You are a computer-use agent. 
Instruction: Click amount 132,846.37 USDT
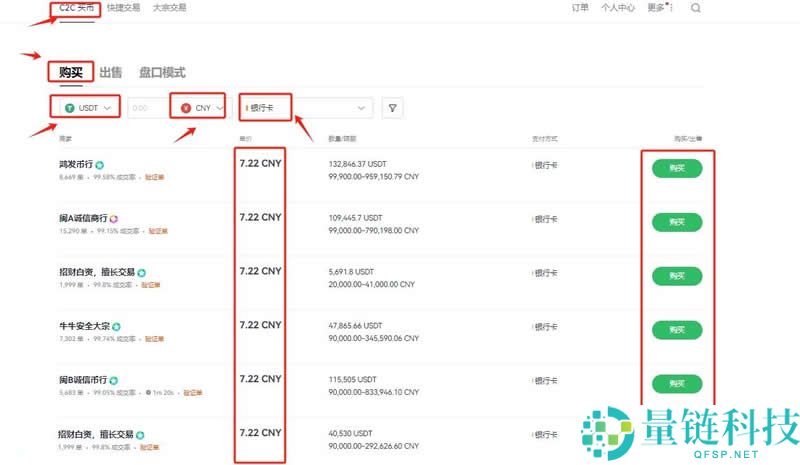pyautogui.click(x=358, y=164)
